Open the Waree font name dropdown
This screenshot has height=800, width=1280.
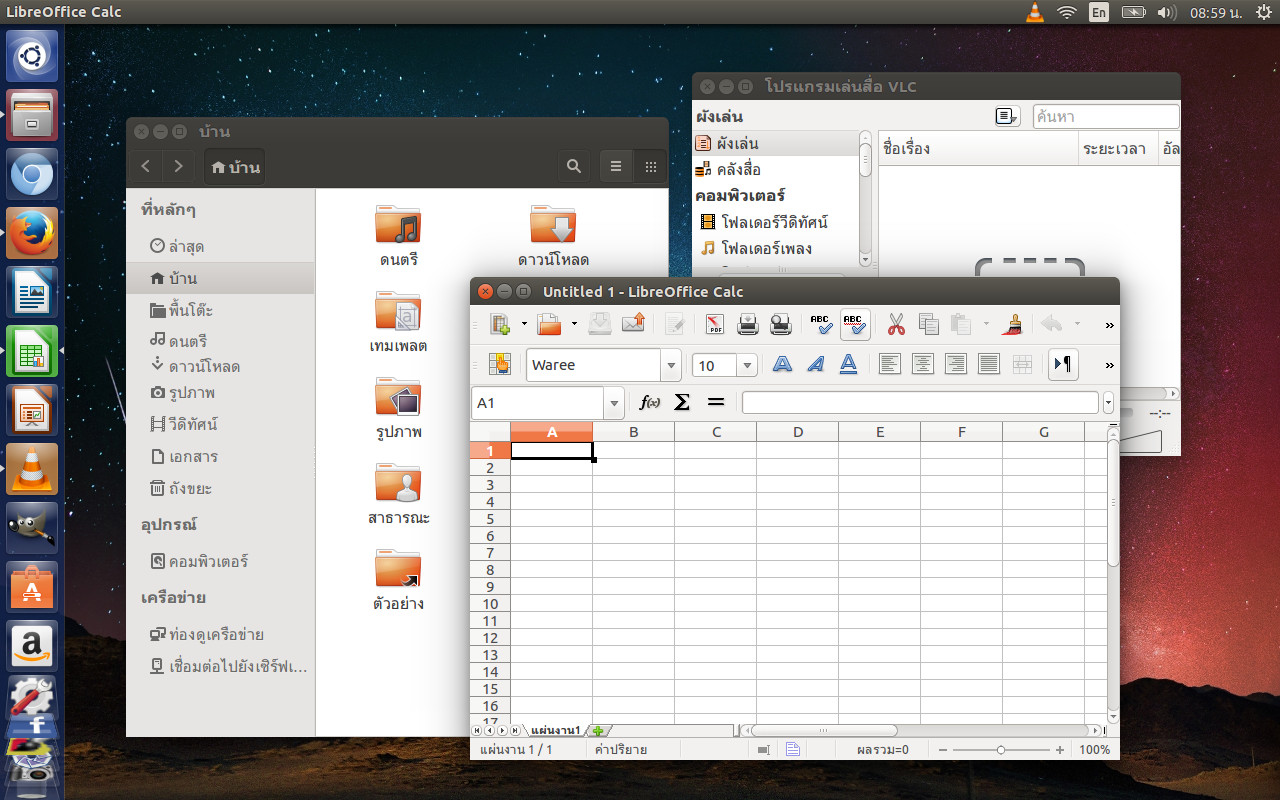pyautogui.click(x=672, y=365)
